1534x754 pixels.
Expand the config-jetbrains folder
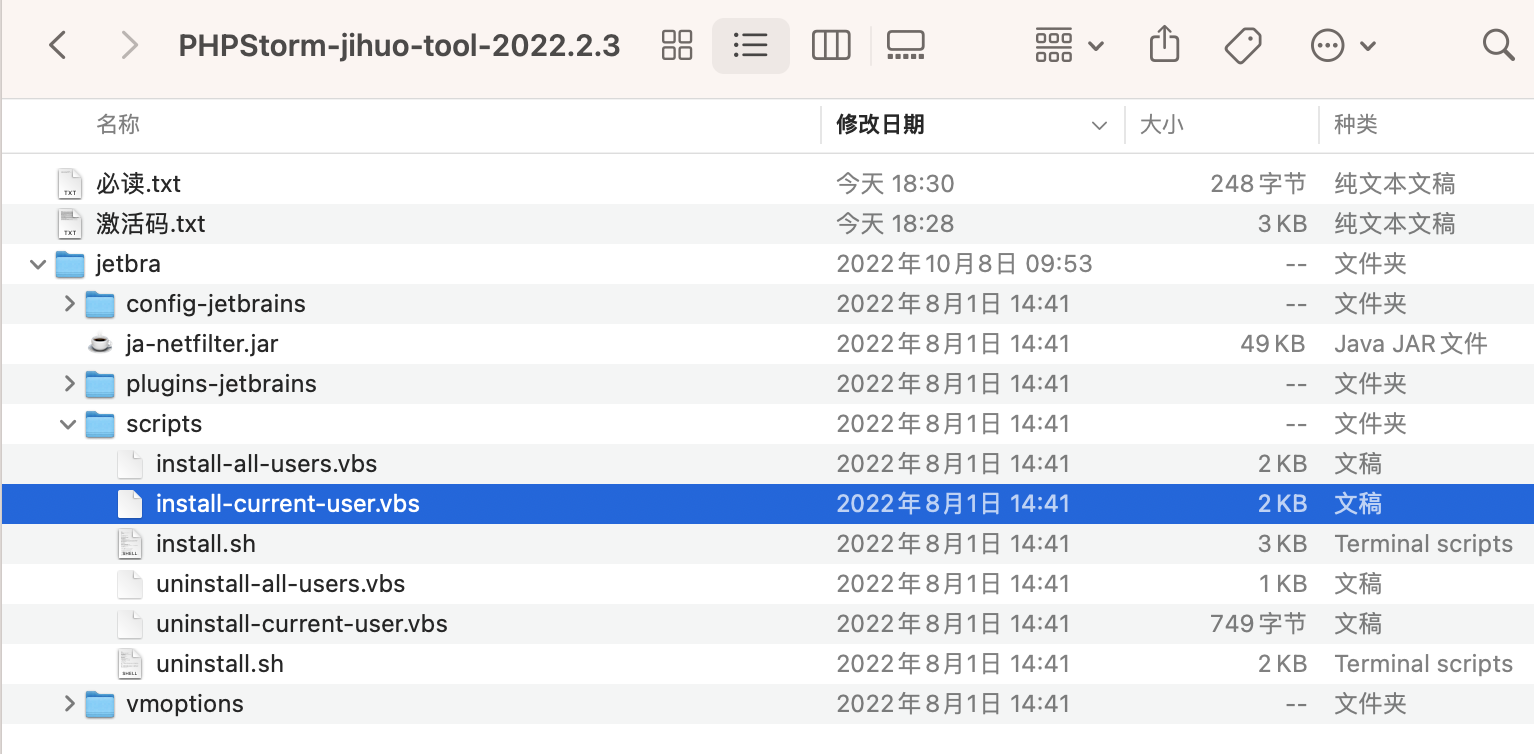[x=69, y=303]
